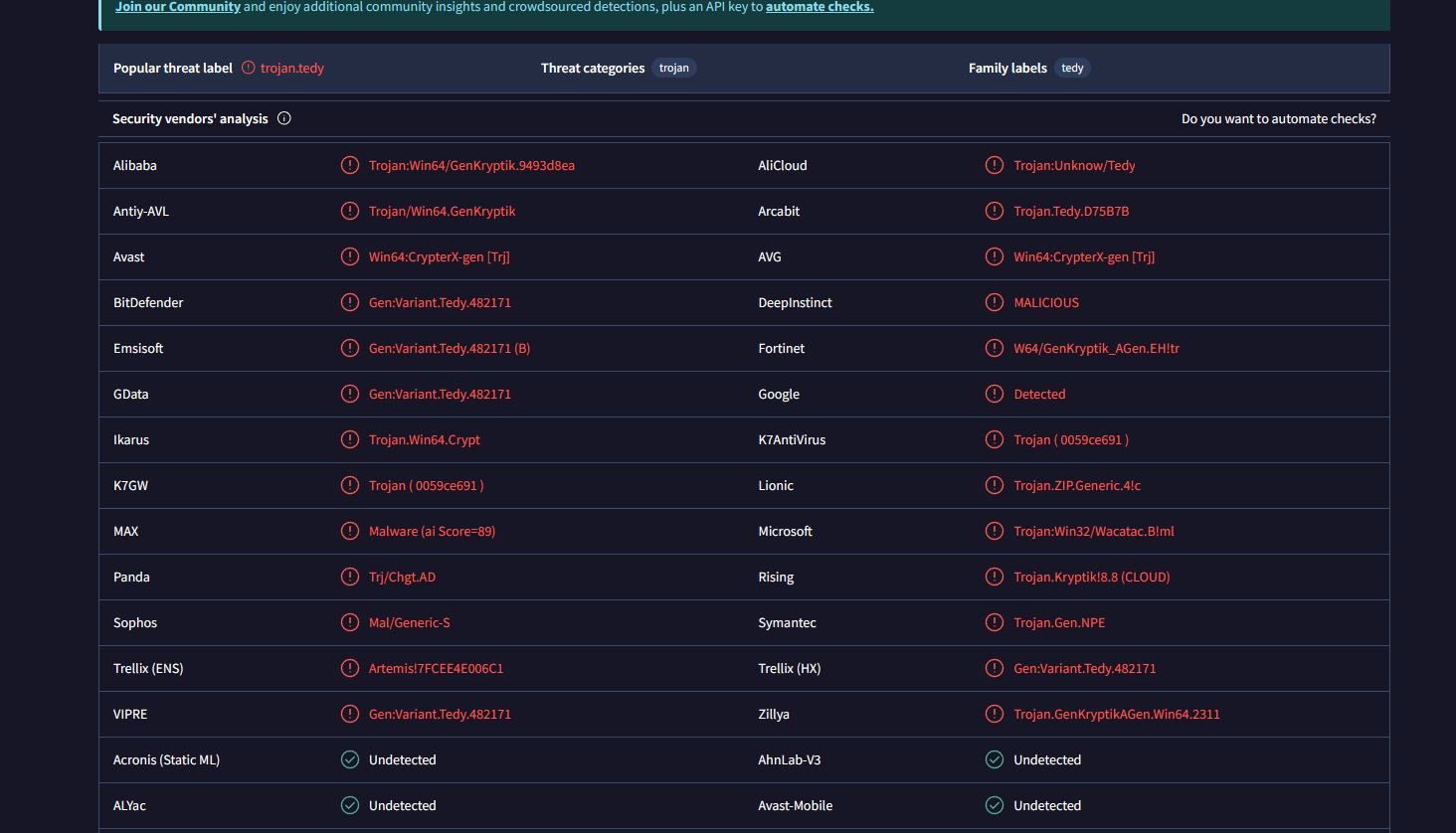This screenshot has width=1456, height=833.
Task: Select Trj/Chgt.AD Panda result
Action: [x=402, y=577]
